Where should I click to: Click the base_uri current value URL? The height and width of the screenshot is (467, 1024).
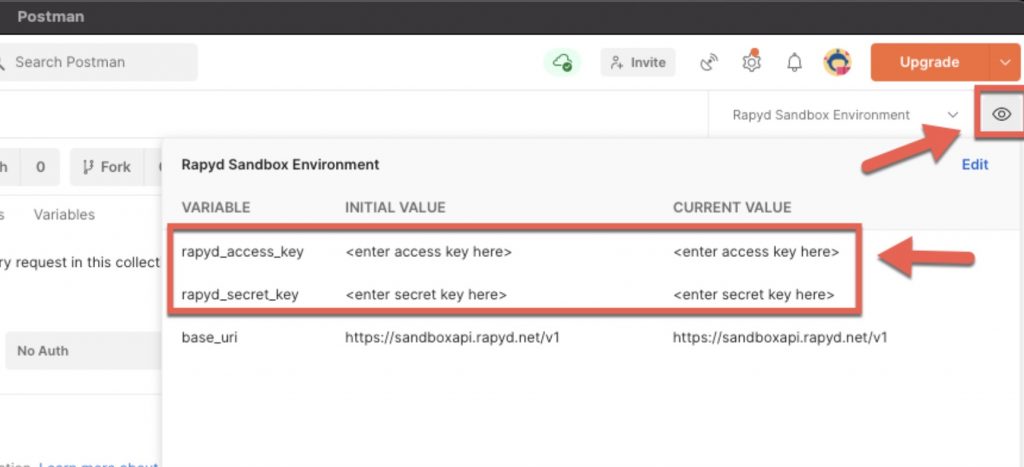pos(780,338)
